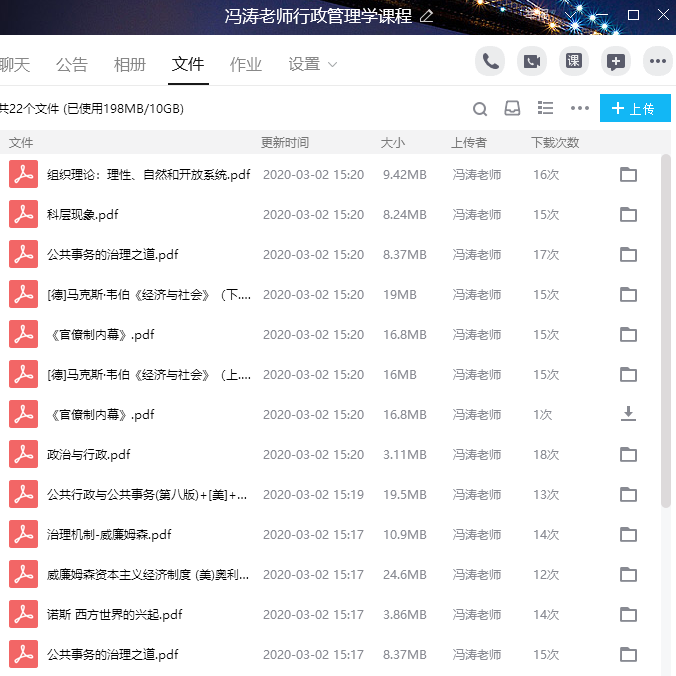The height and width of the screenshot is (676, 676).
Task: Switch to the 相册 tab
Action: (x=130, y=65)
